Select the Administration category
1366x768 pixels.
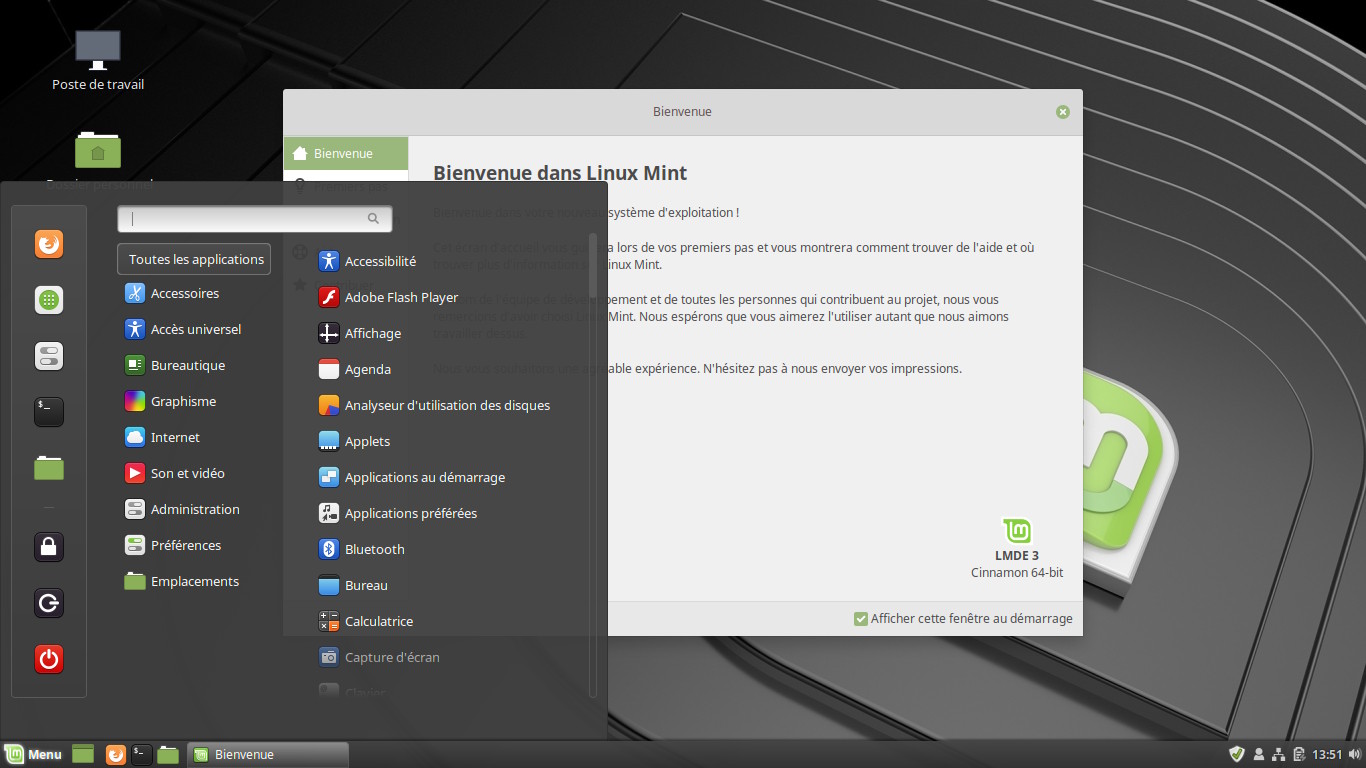pyautogui.click(x=194, y=509)
